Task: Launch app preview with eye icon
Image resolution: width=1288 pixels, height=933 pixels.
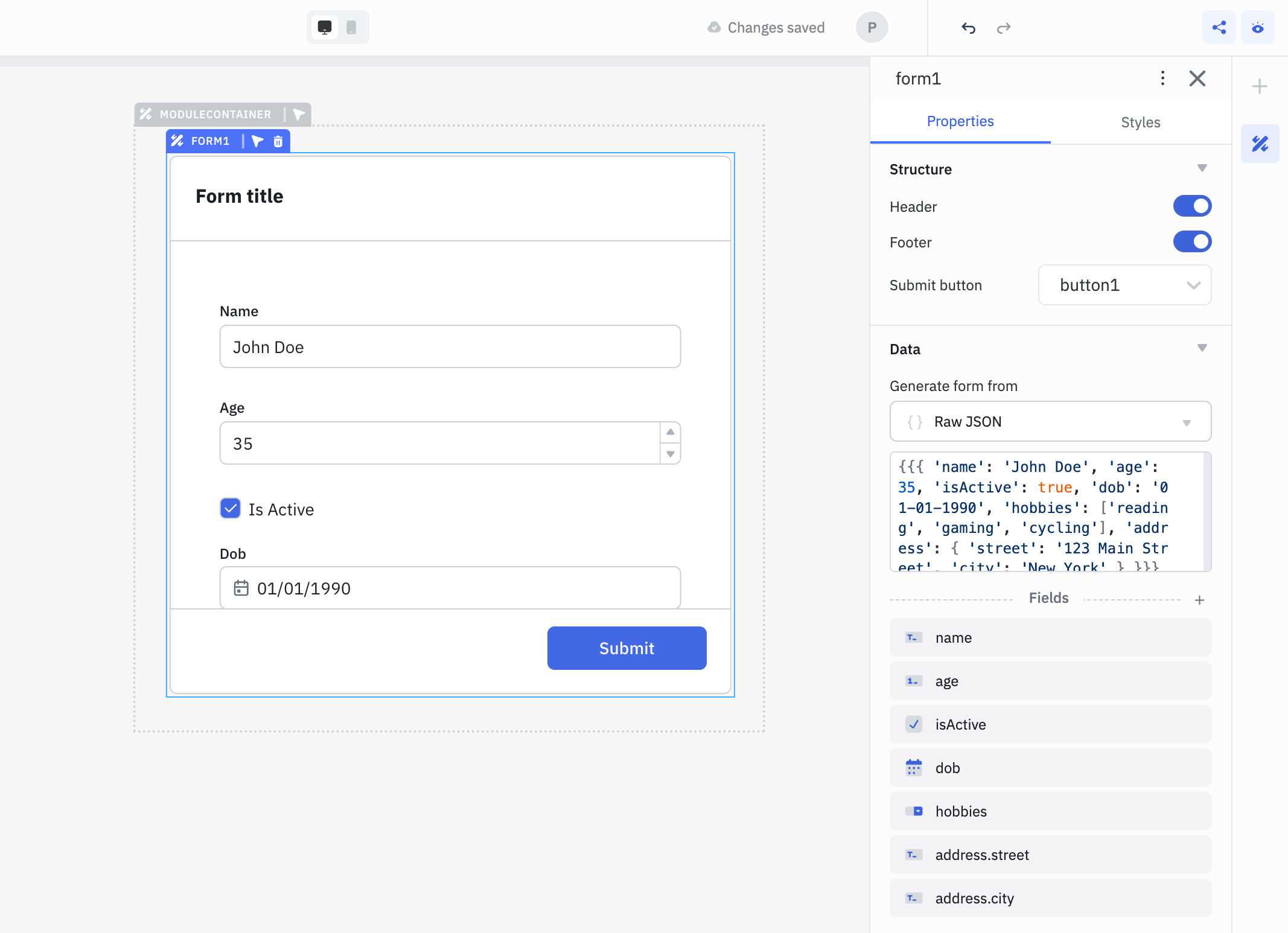Action: [x=1258, y=27]
